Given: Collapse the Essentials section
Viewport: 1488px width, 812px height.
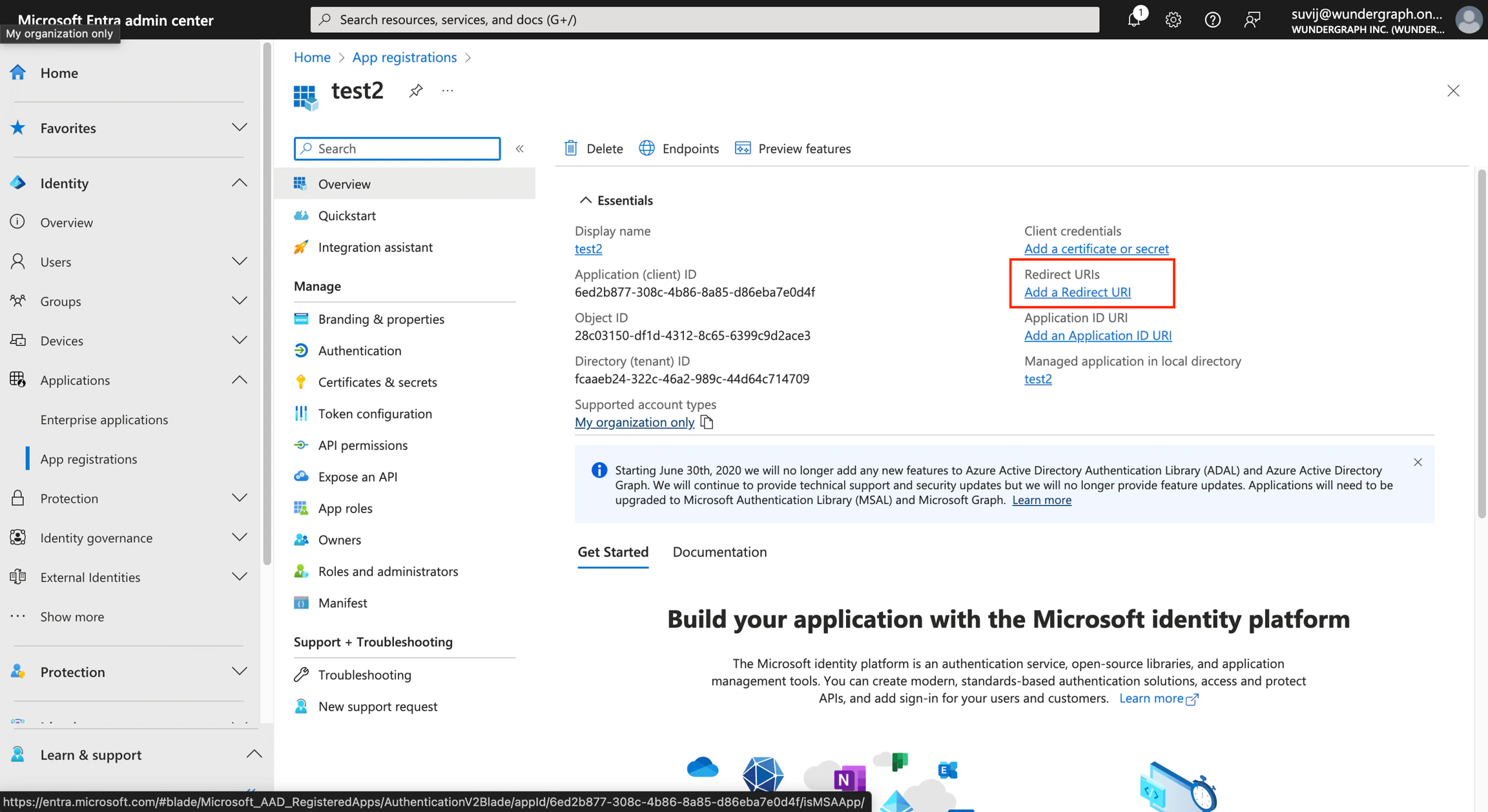Looking at the screenshot, I should (x=586, y=199).
